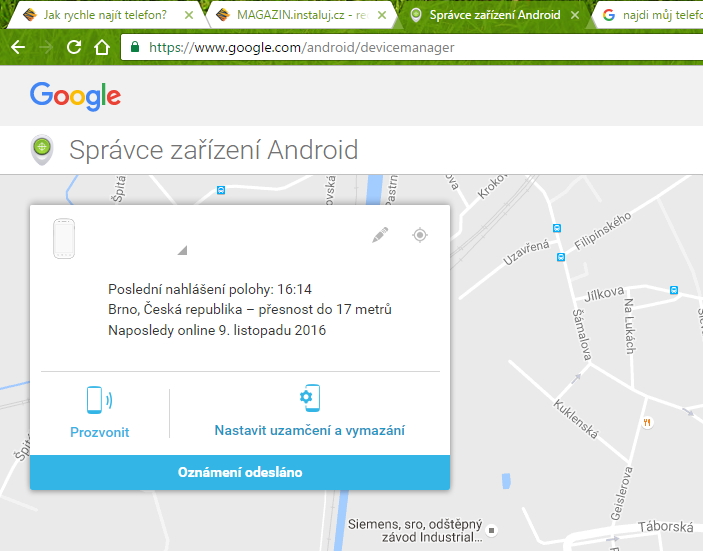Click the restaurant marker on Kuklenská
The height and width of the screenshot is (551, 703).
coord(647,422)
